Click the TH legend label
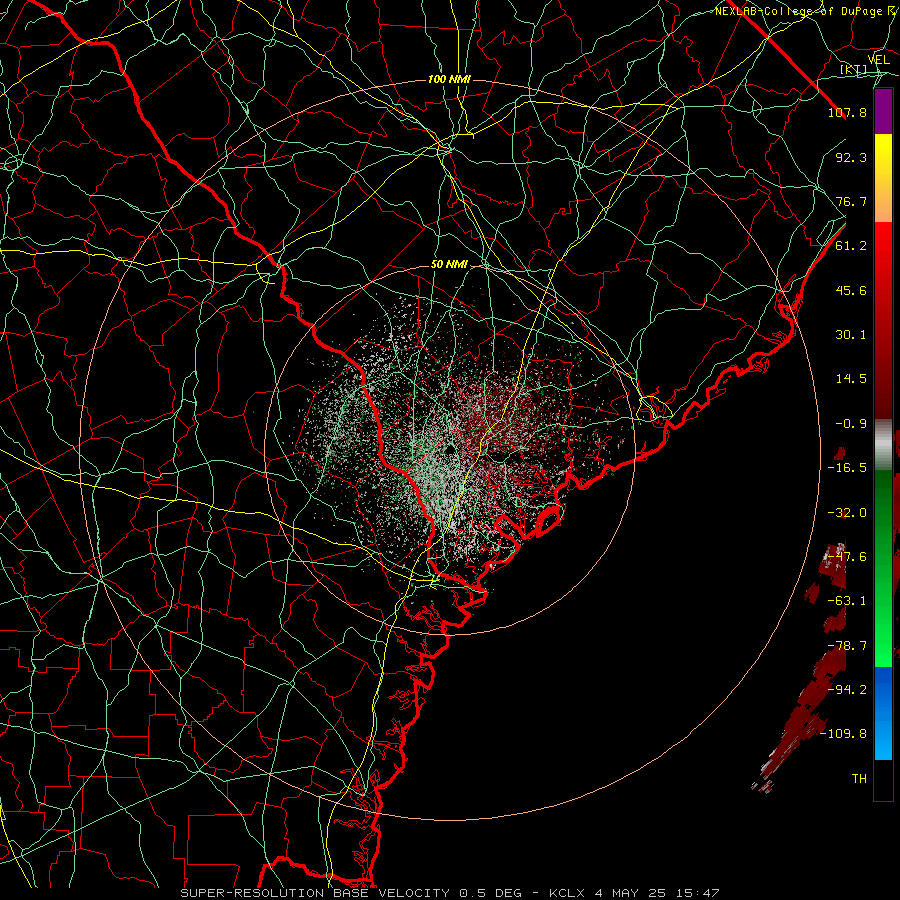Screen dimensions: 900x900 click(x=859, y=779)
